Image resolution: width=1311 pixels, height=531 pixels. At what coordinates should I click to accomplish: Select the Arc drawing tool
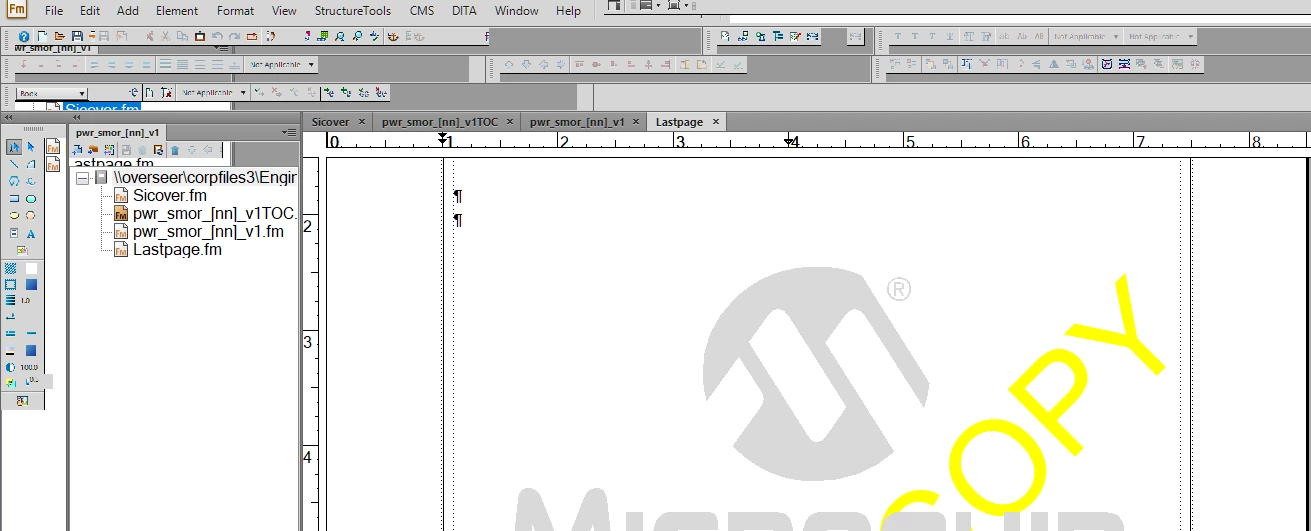pyautogui.click(x=31, y=164)
